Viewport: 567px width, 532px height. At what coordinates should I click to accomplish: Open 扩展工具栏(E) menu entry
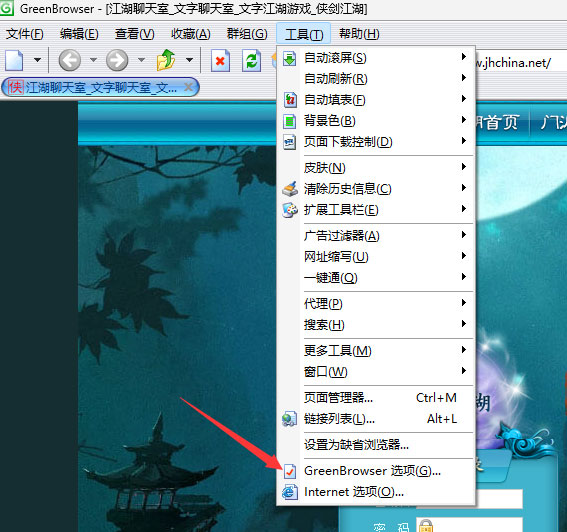coord(376,209)
